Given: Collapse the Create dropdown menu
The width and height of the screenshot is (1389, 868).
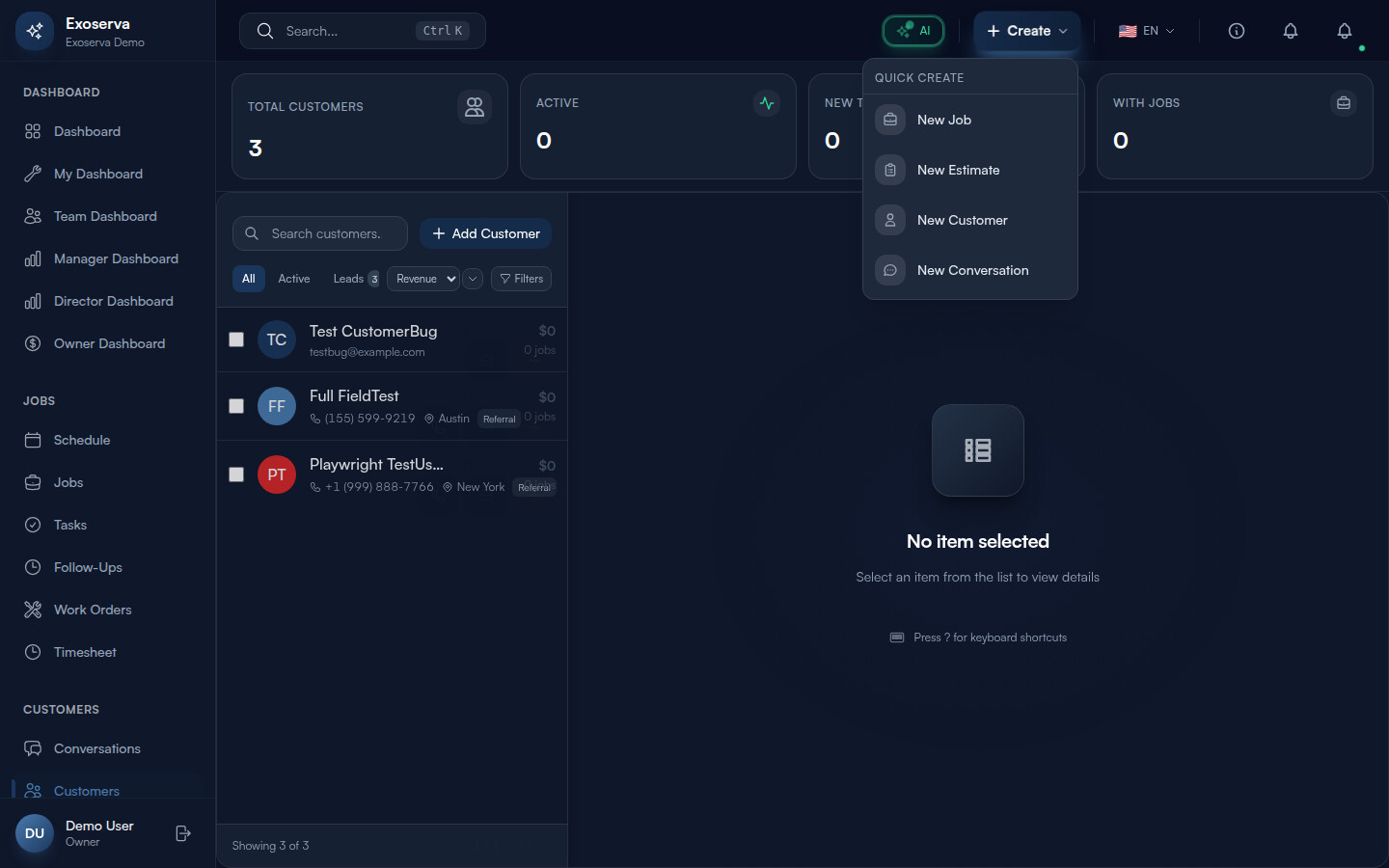Looking at the screenshot, I should (1026, 31).
